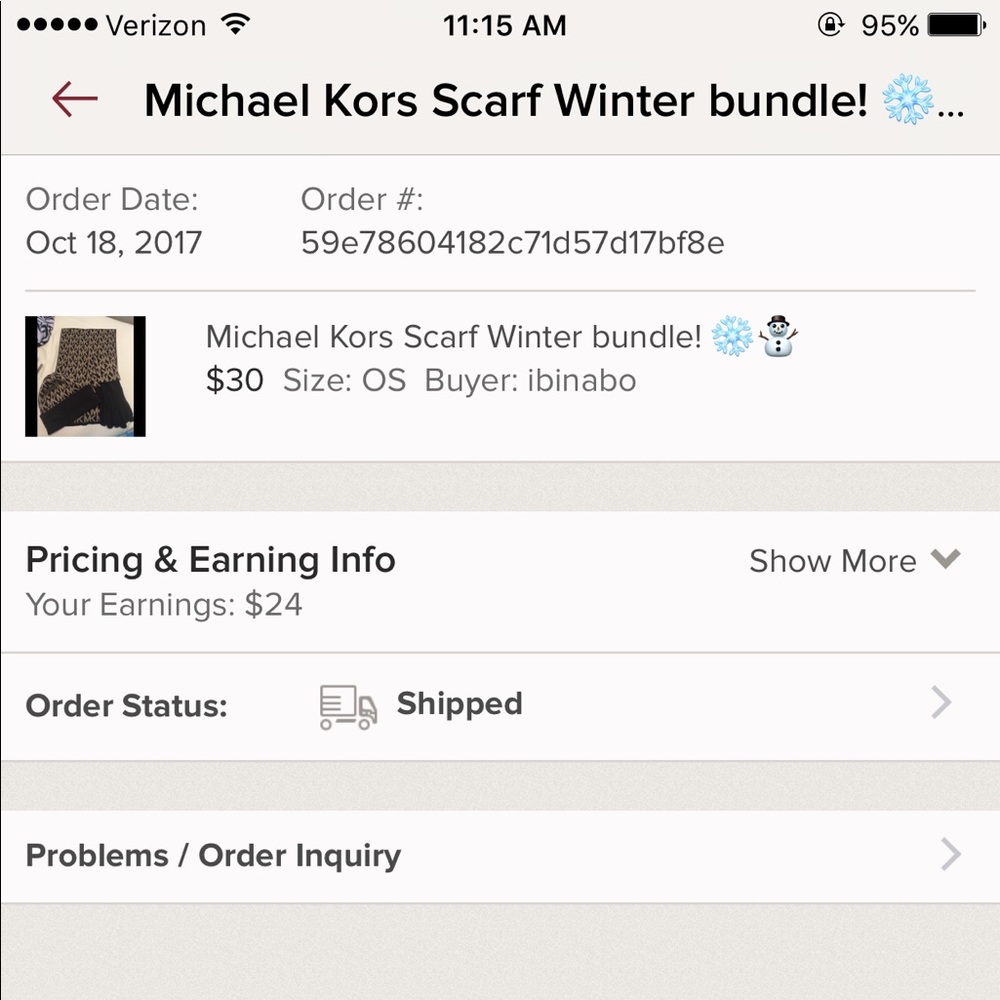Image resolution: width=1000 pixels, height=1000 pixels.
Task: Tap Your Earnings $24 text
Action: pyautogui.click(x=165, y=605)
